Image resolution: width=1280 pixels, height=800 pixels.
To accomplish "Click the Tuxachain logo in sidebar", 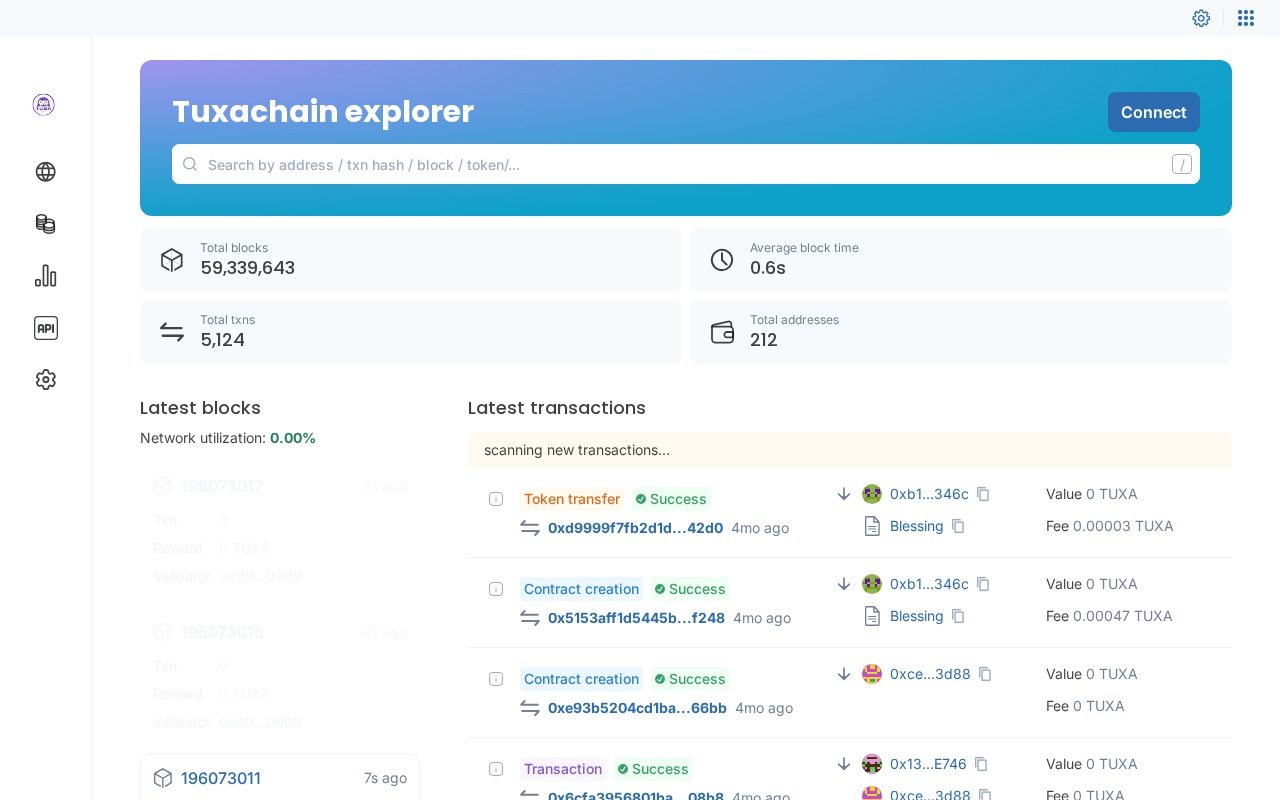I will (44, 105).
